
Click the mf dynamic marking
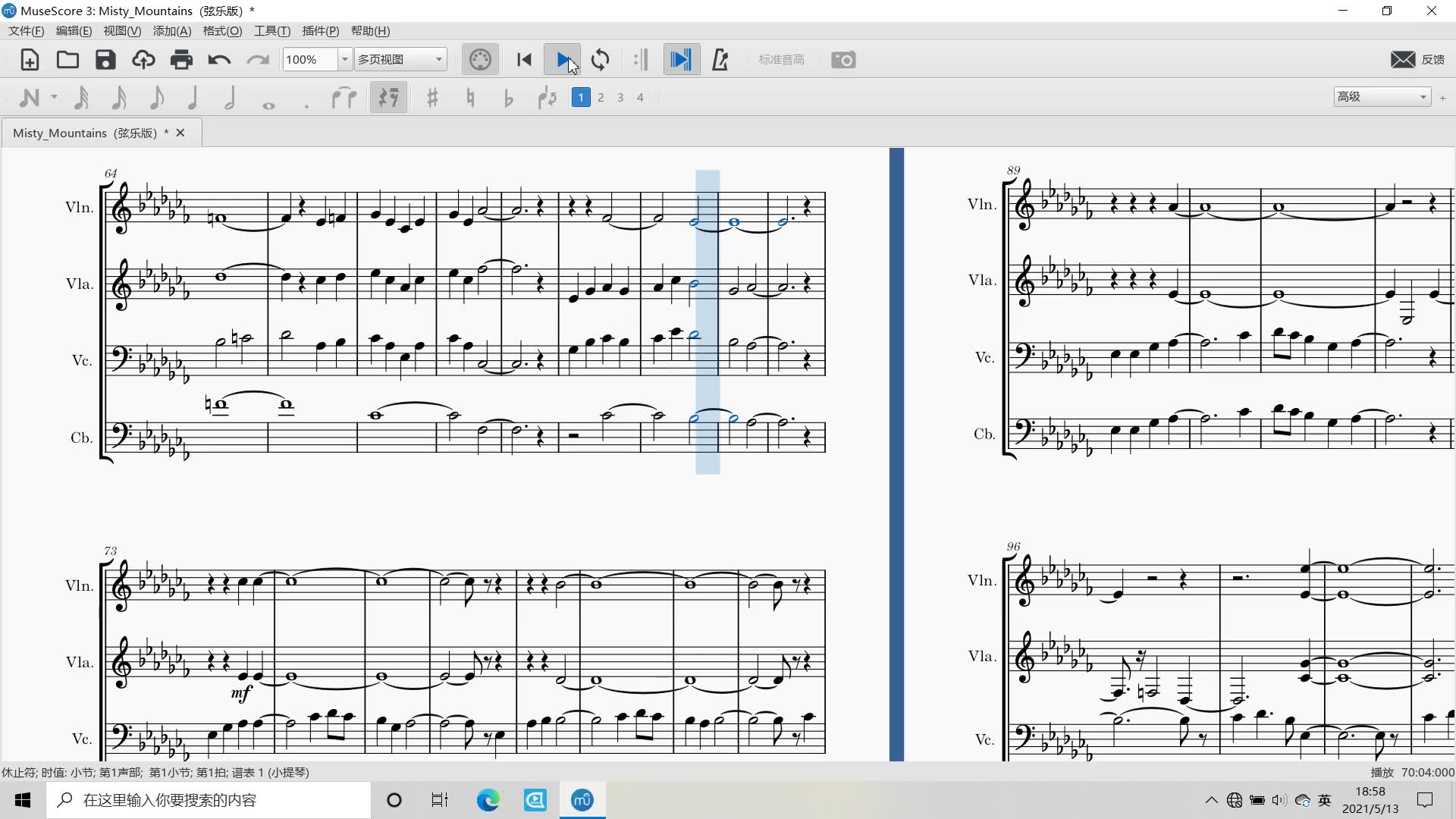(x=241, y=692)
